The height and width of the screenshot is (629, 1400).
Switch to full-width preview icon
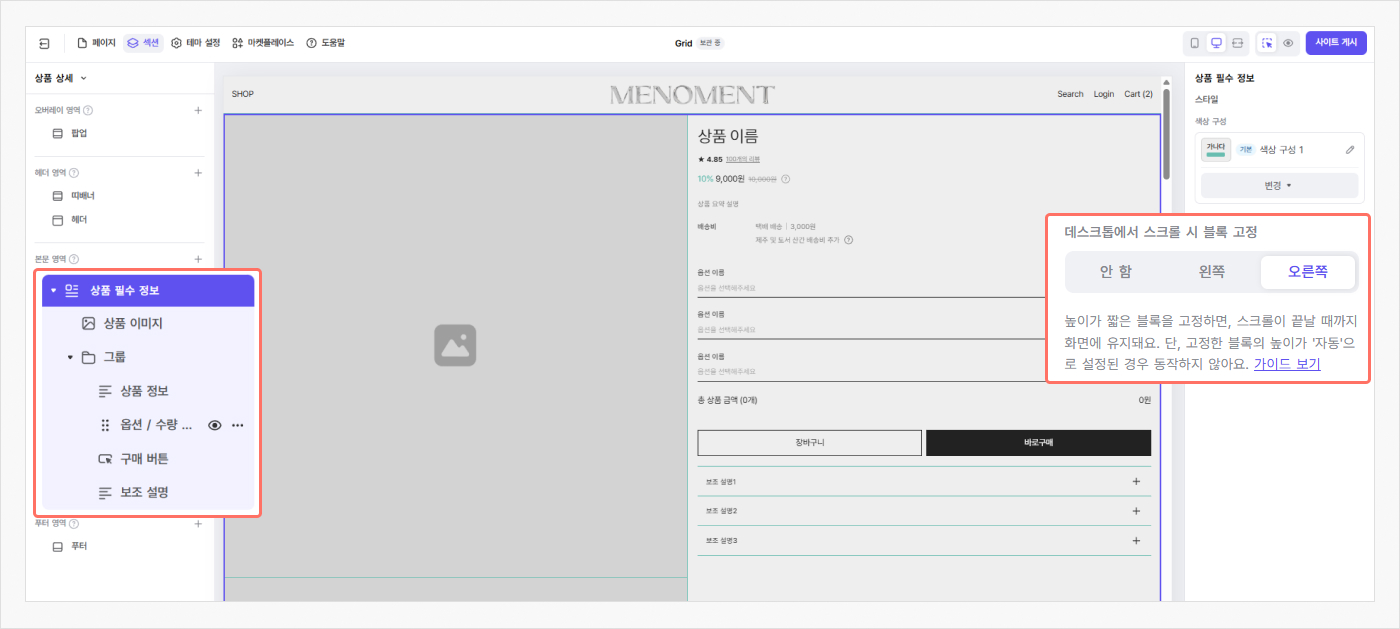[1238, 43]
